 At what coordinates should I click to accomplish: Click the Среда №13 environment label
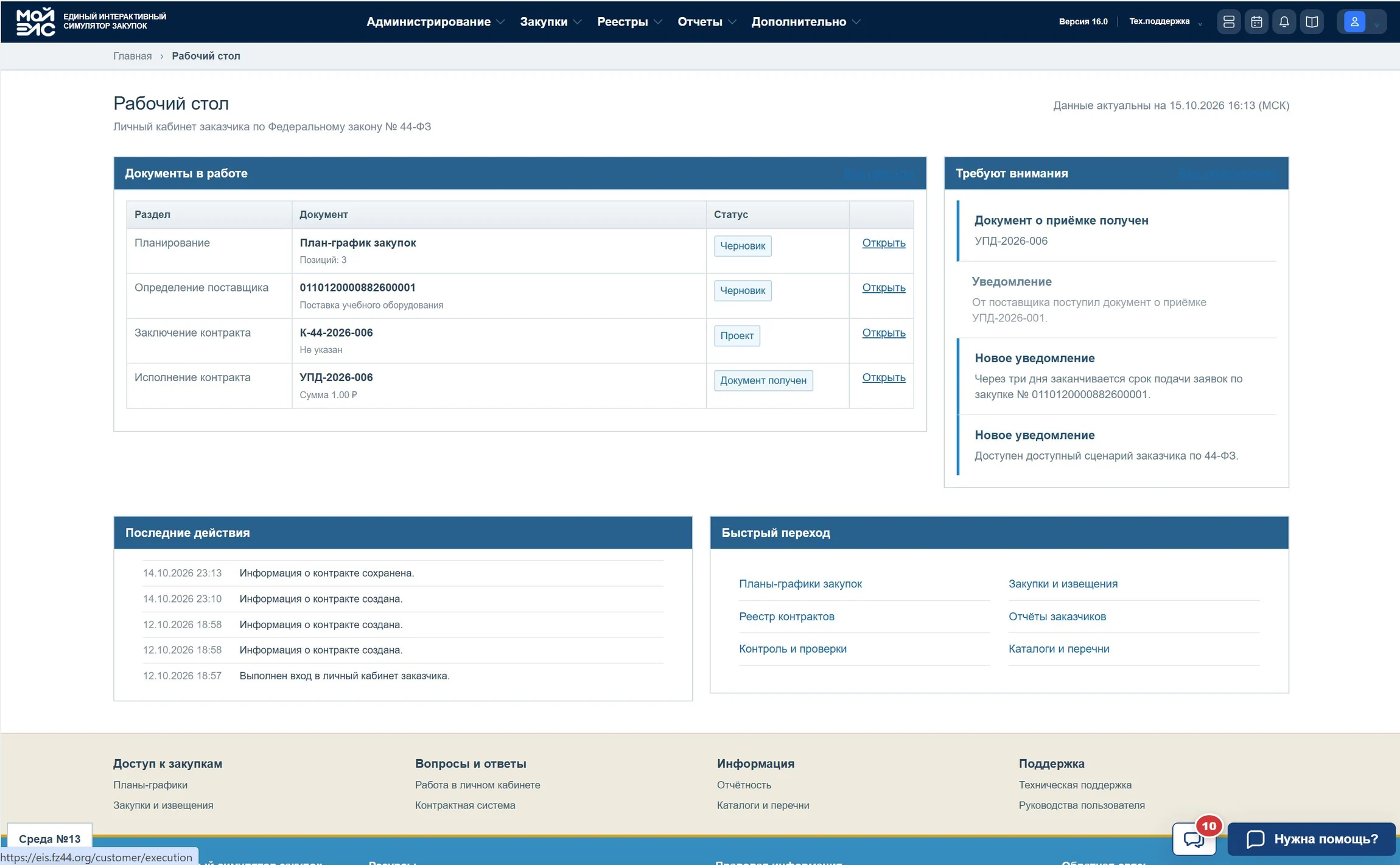click(49, 839)
